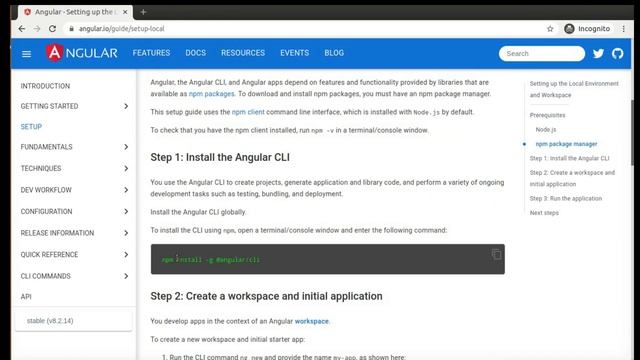Viewport: 640px width, 360px height.
Task: Go back in browser history
Action: [x=22, y=29]
